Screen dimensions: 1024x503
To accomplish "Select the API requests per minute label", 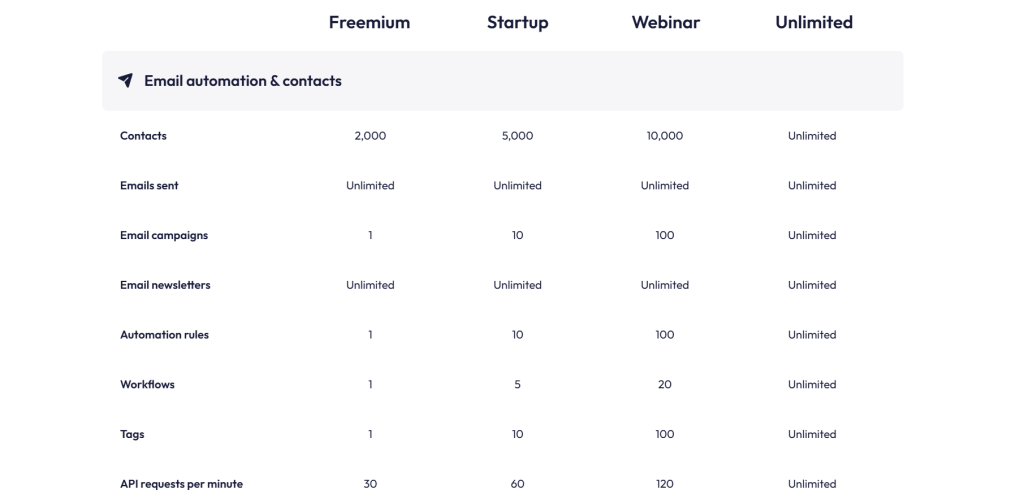I will tap(181, 484).
